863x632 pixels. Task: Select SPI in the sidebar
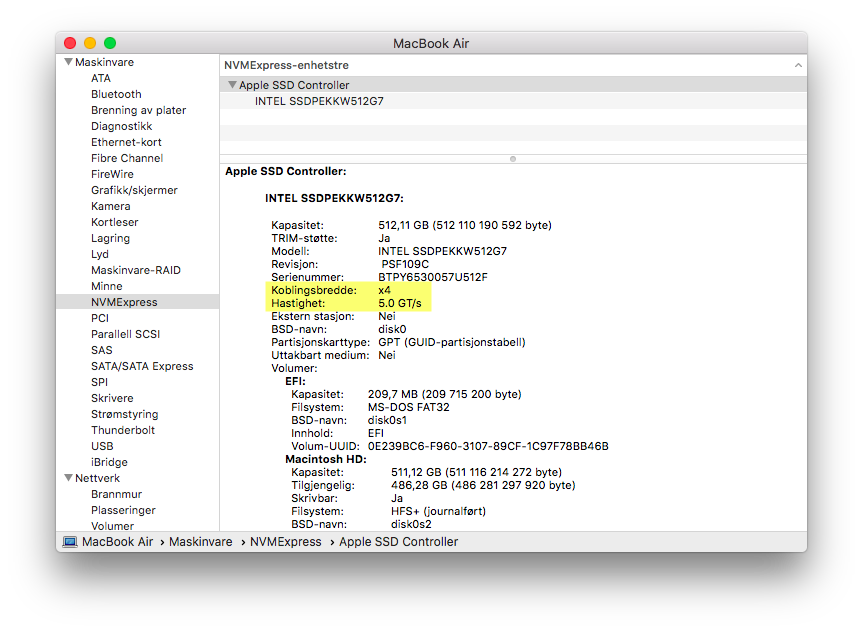point(99,382)
